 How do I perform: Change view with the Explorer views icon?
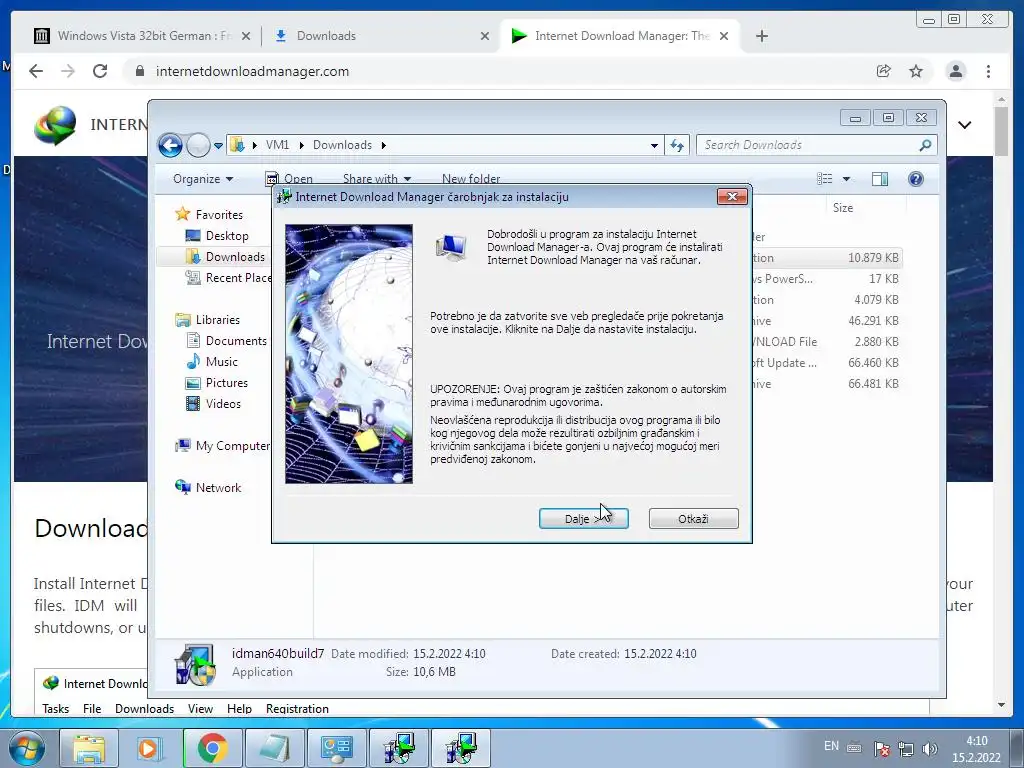(825, 179)
